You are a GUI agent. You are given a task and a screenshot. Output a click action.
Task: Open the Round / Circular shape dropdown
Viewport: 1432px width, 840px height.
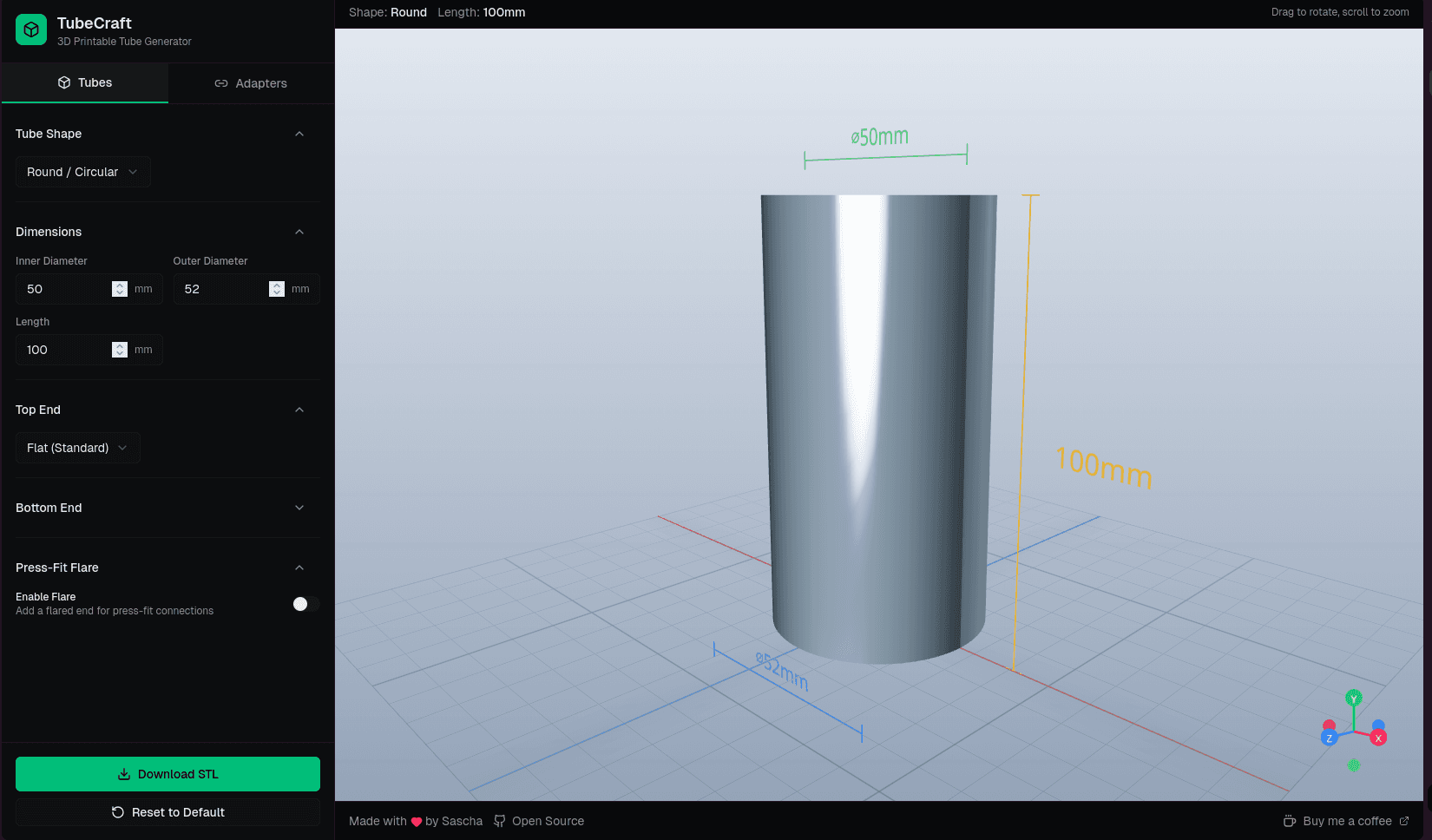click(x=82, y=172)
